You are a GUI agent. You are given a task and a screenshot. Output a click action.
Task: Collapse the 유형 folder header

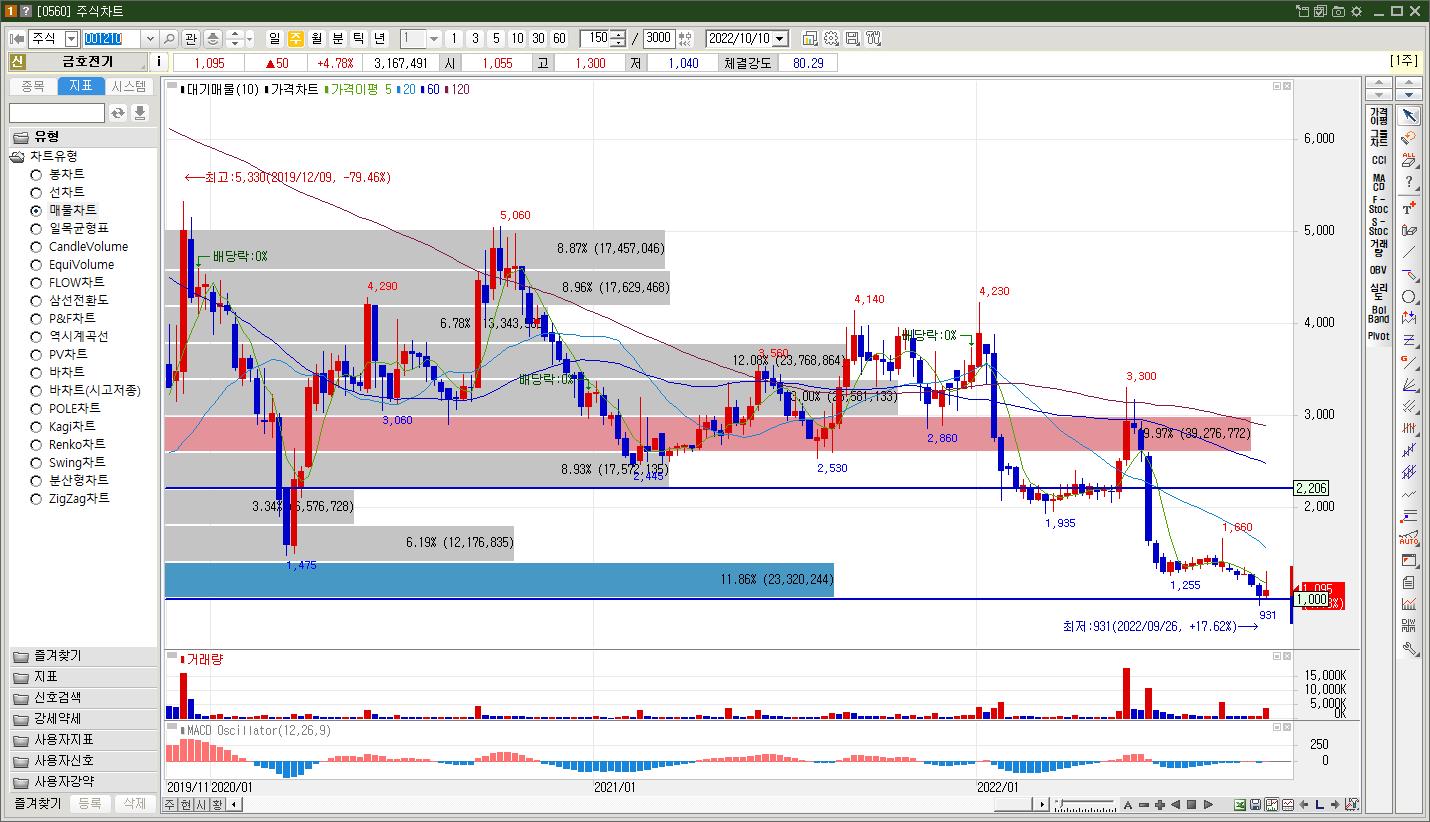[x=83, y=137]
